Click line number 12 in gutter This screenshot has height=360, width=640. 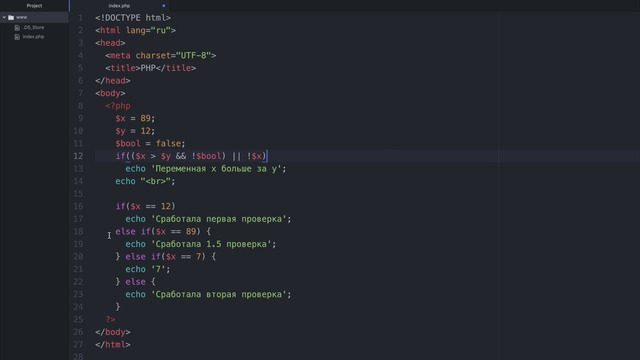coord(78,156)
